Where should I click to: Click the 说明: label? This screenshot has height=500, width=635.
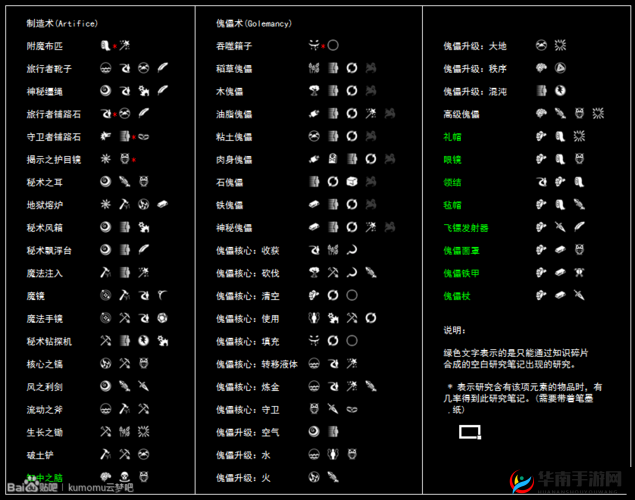coord(454,330)
